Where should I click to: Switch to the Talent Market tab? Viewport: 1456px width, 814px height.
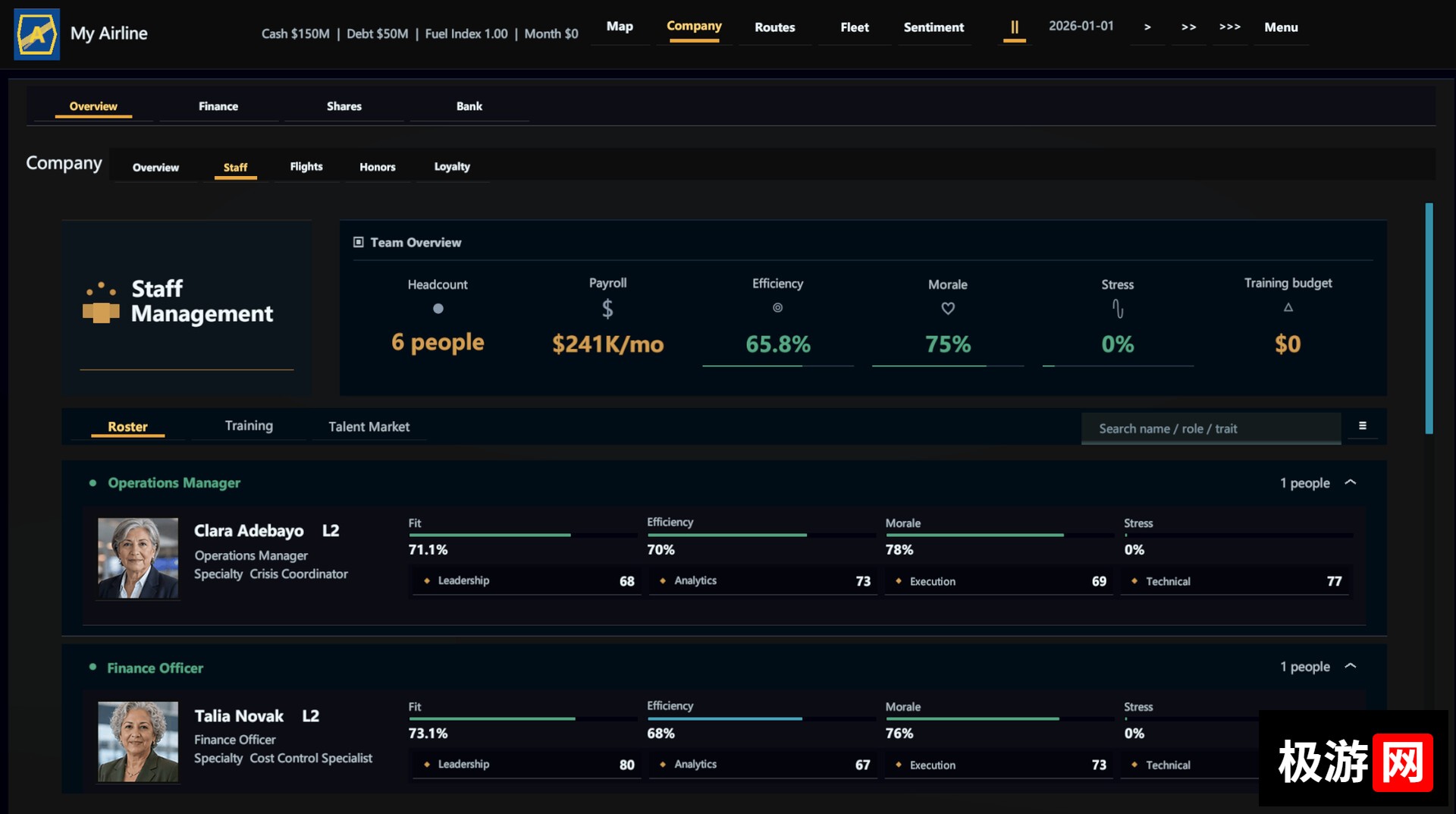369,426
